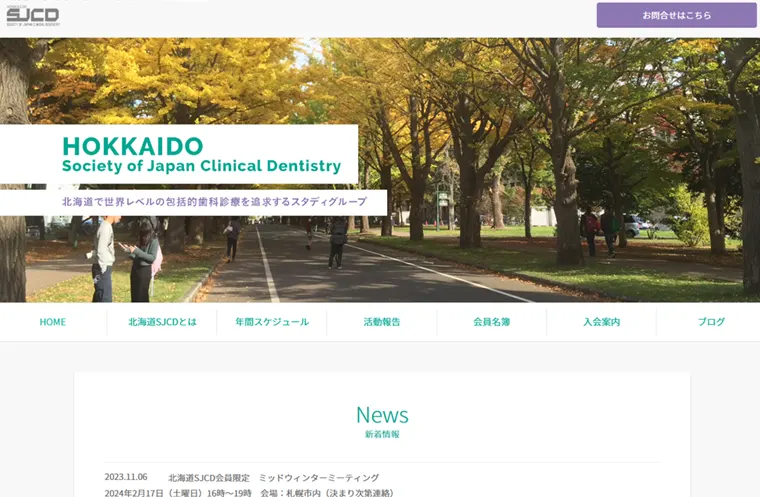
Task: Click the 新着情報 subheading
Action: pyautogui.click(x=382, y=434)
